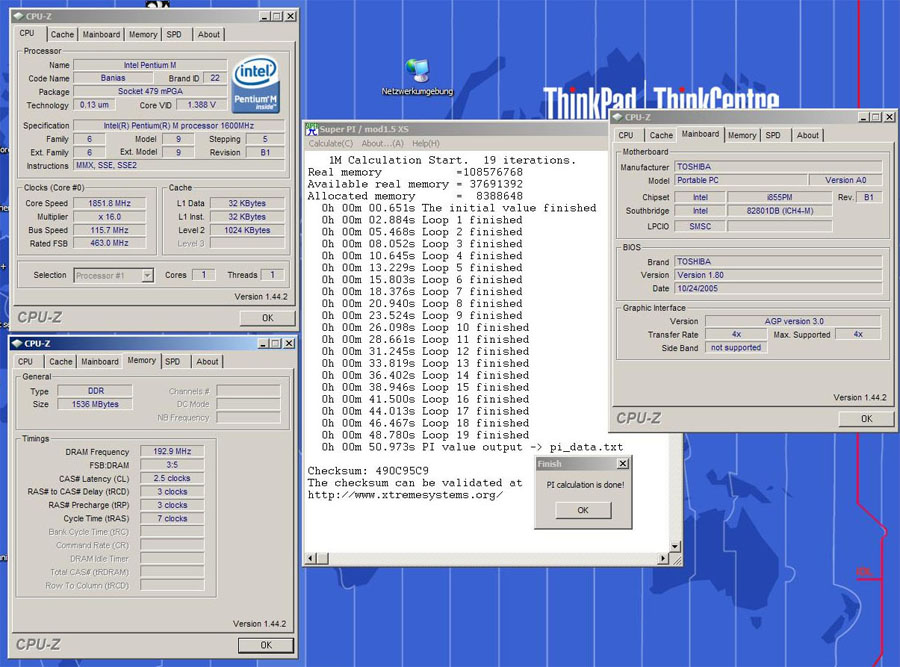Image resolution: width=900 pixels, height=667 pixels.
Task: Click OK in the top-left CPU-Z window
Action: 267,318
